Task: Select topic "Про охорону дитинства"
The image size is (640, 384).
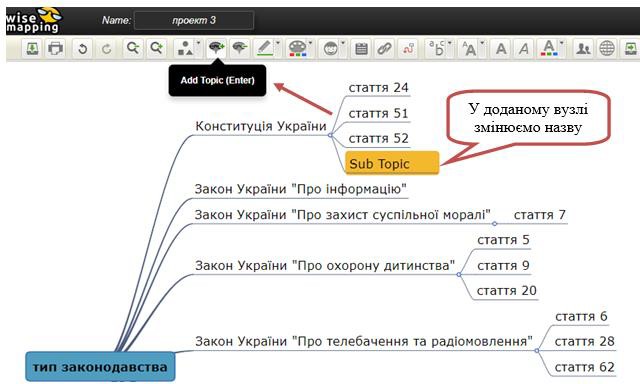Action: coord(324,266)
